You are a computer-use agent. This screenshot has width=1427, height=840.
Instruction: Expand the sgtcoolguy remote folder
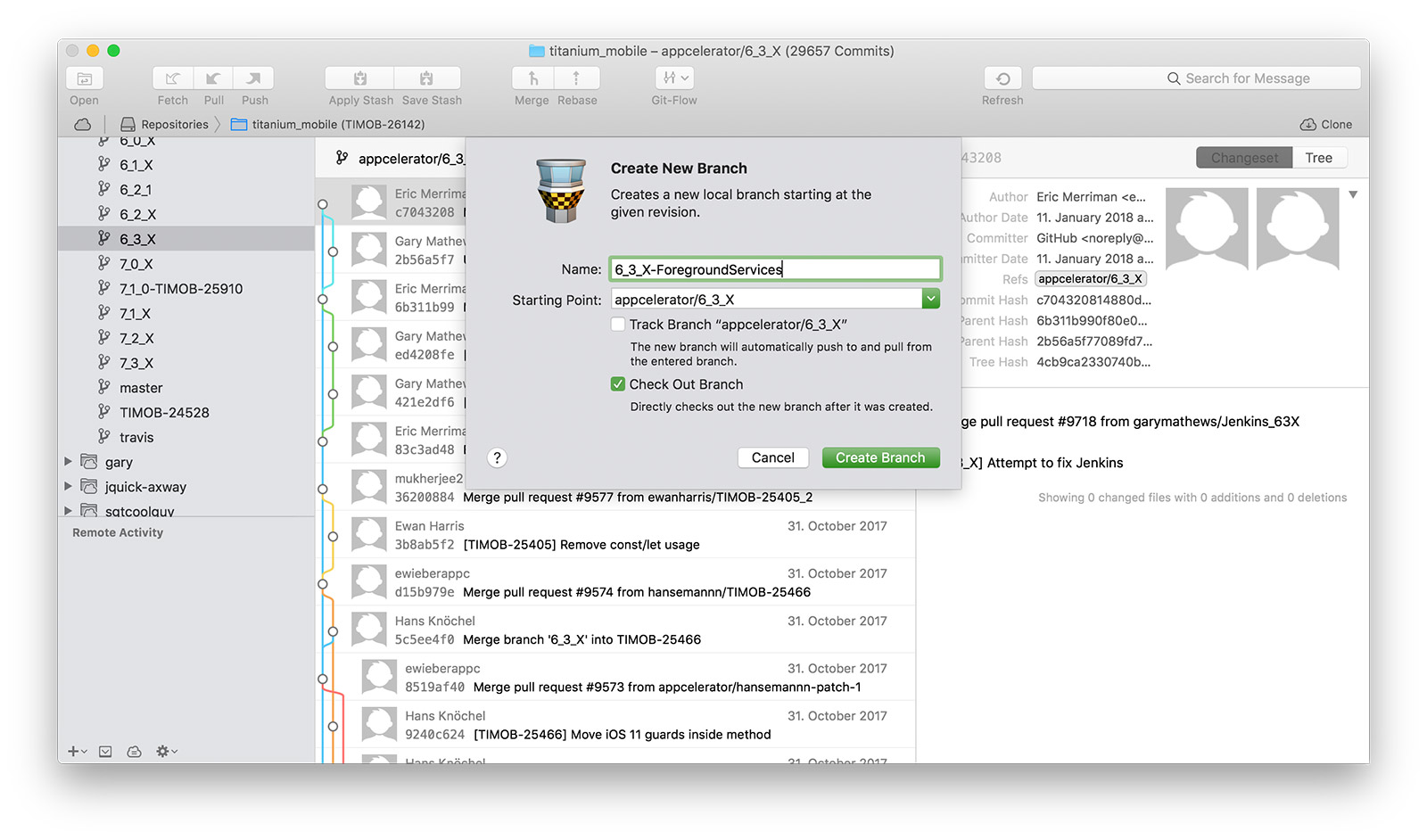click(68, 511)
